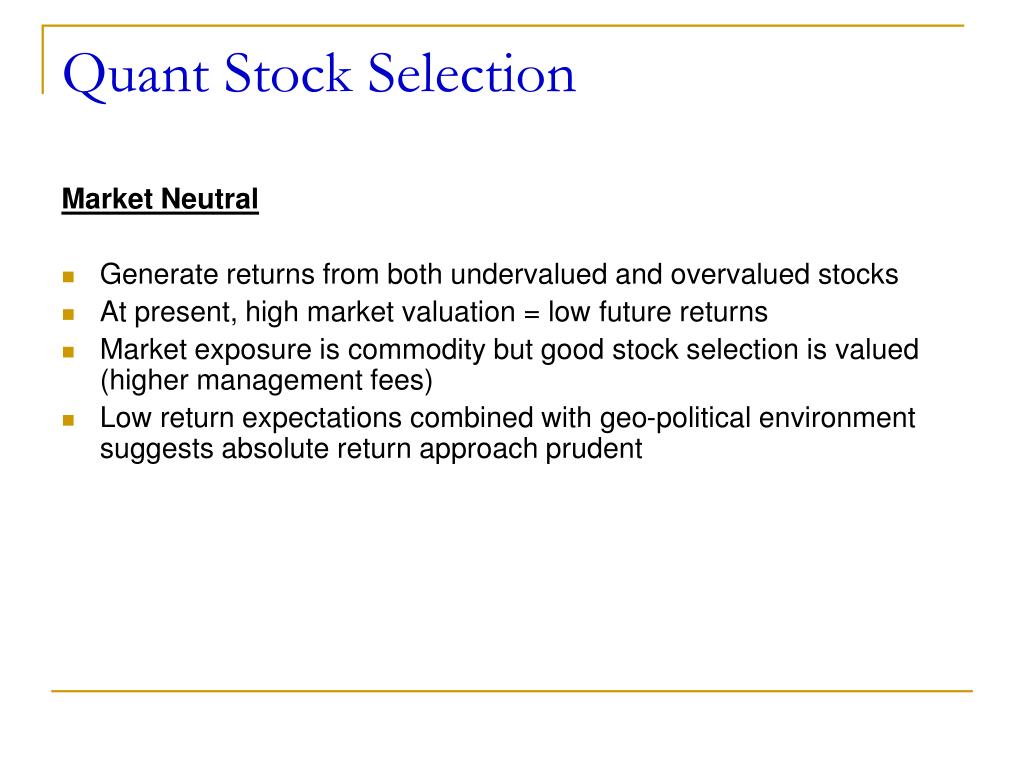This screenshot has width=1024, height=768.
Task: Click the first yellow bullet square
Action: [x=69, y=276]
